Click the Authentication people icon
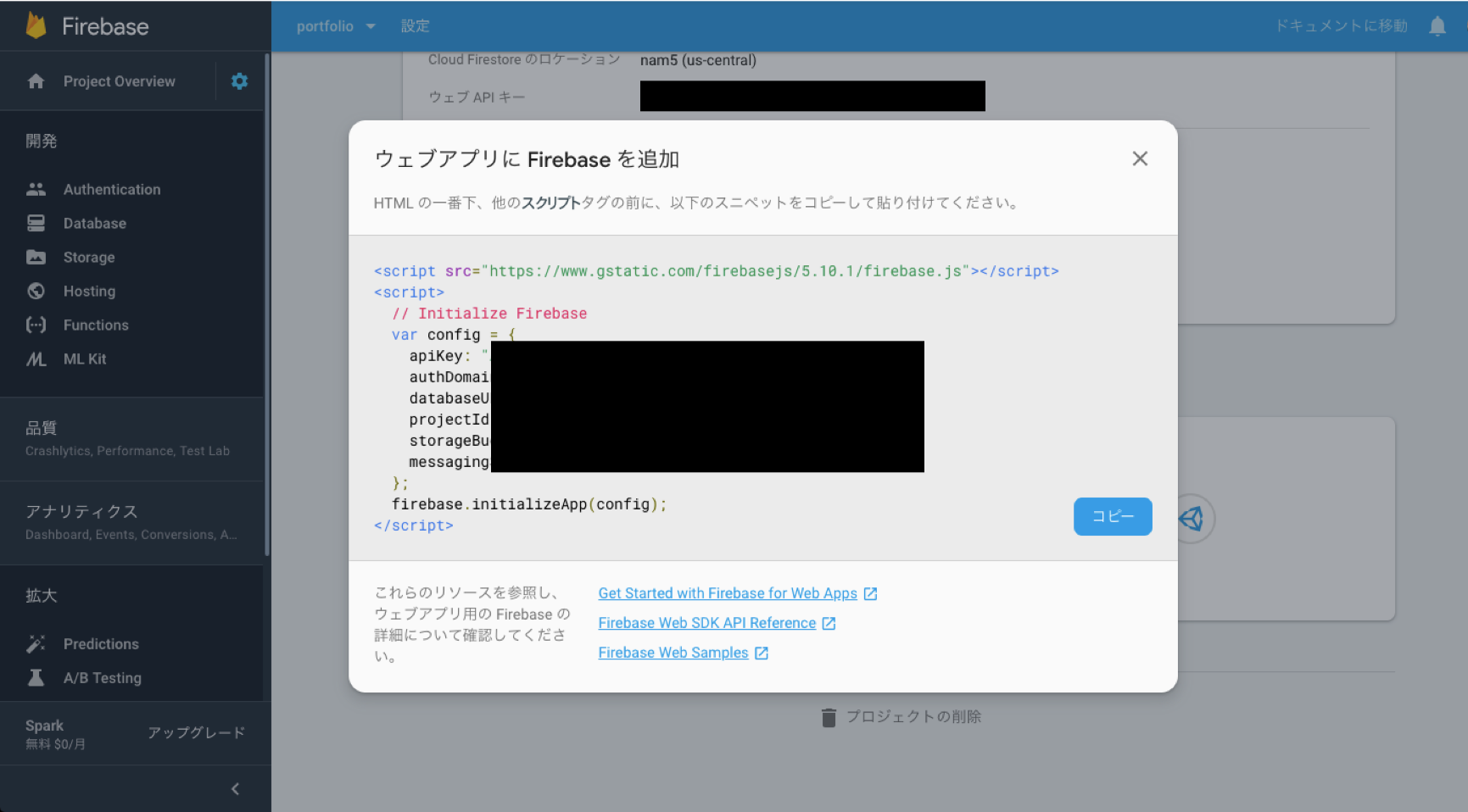Viewport: 1468px width, 812px height. [36, 189]
